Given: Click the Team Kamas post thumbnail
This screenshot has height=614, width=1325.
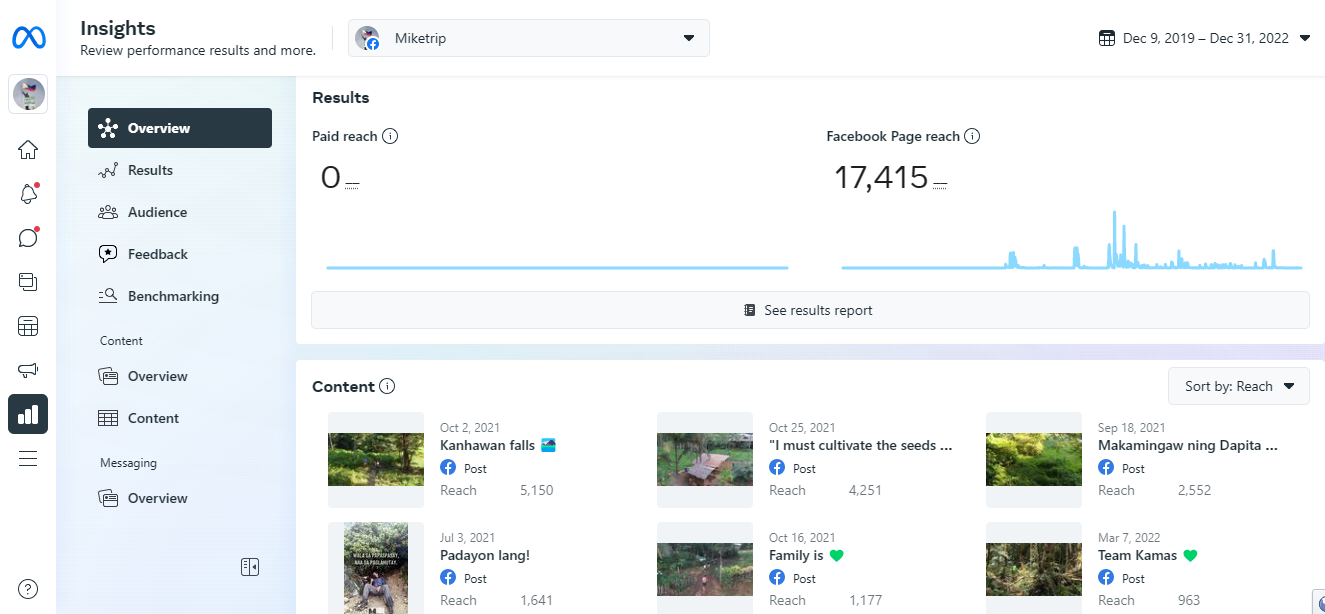Looking at the screenshot, I should point(1034,567).
